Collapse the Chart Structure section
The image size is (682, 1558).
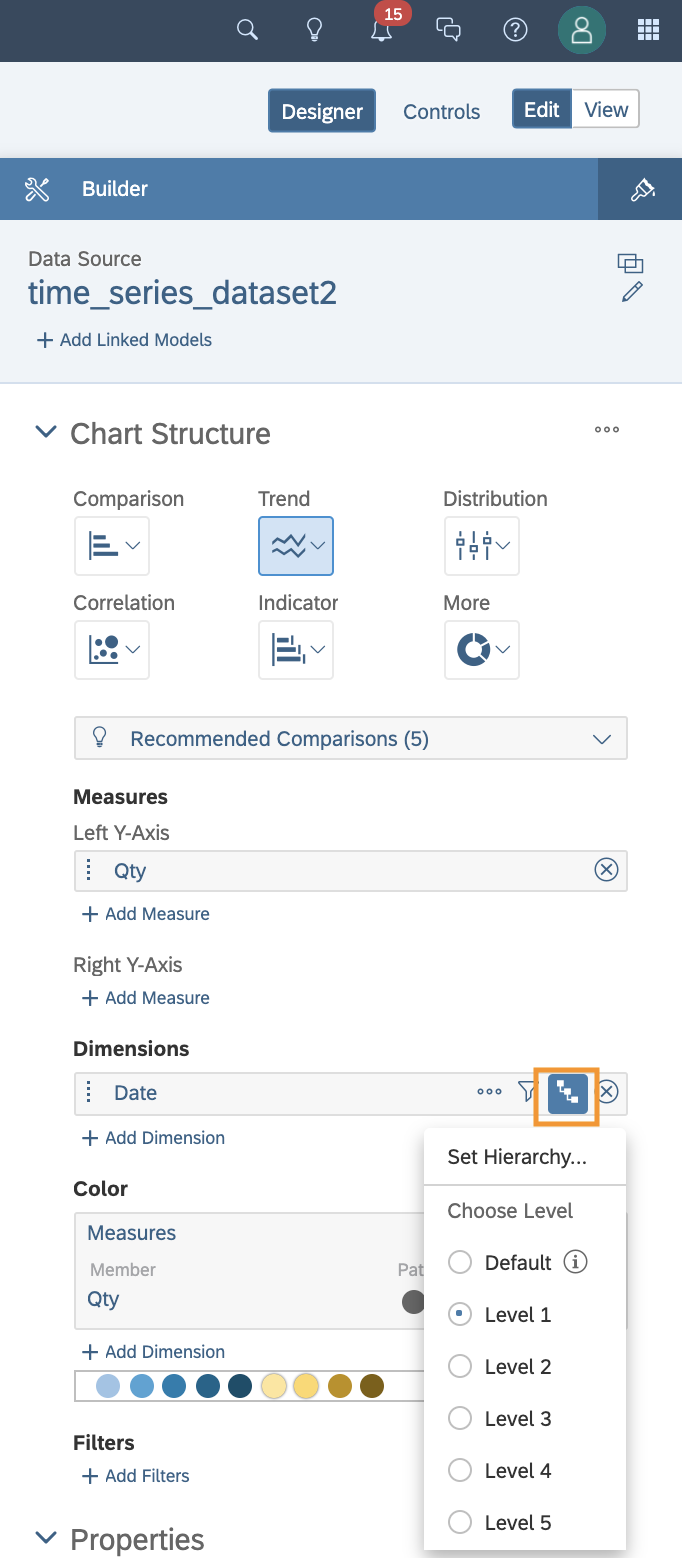[x=46, y=433]
